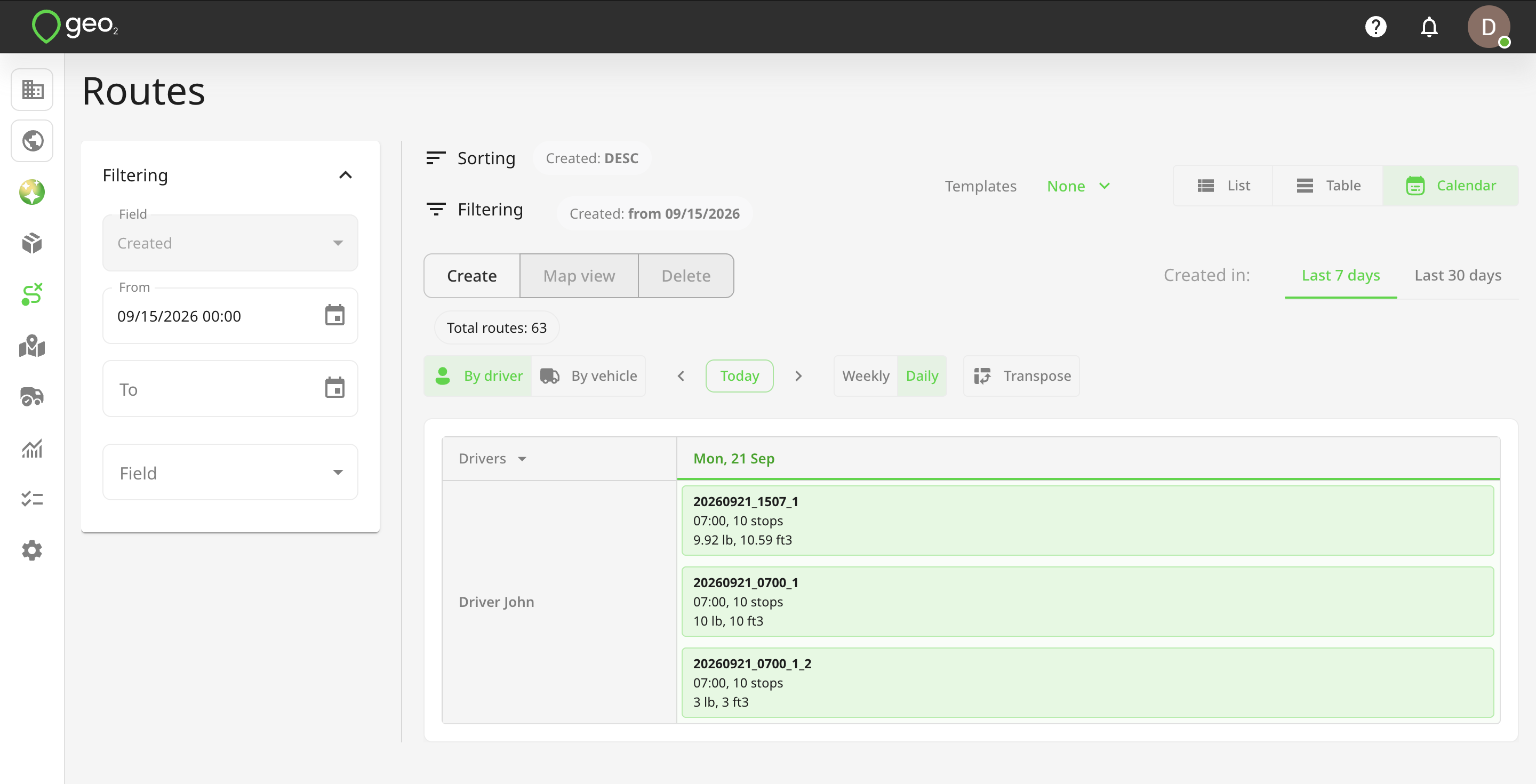Viewport: 1536px width, 784px height.
Task: Switch to the Table view tab
Action: click(x=1328, y=186)
